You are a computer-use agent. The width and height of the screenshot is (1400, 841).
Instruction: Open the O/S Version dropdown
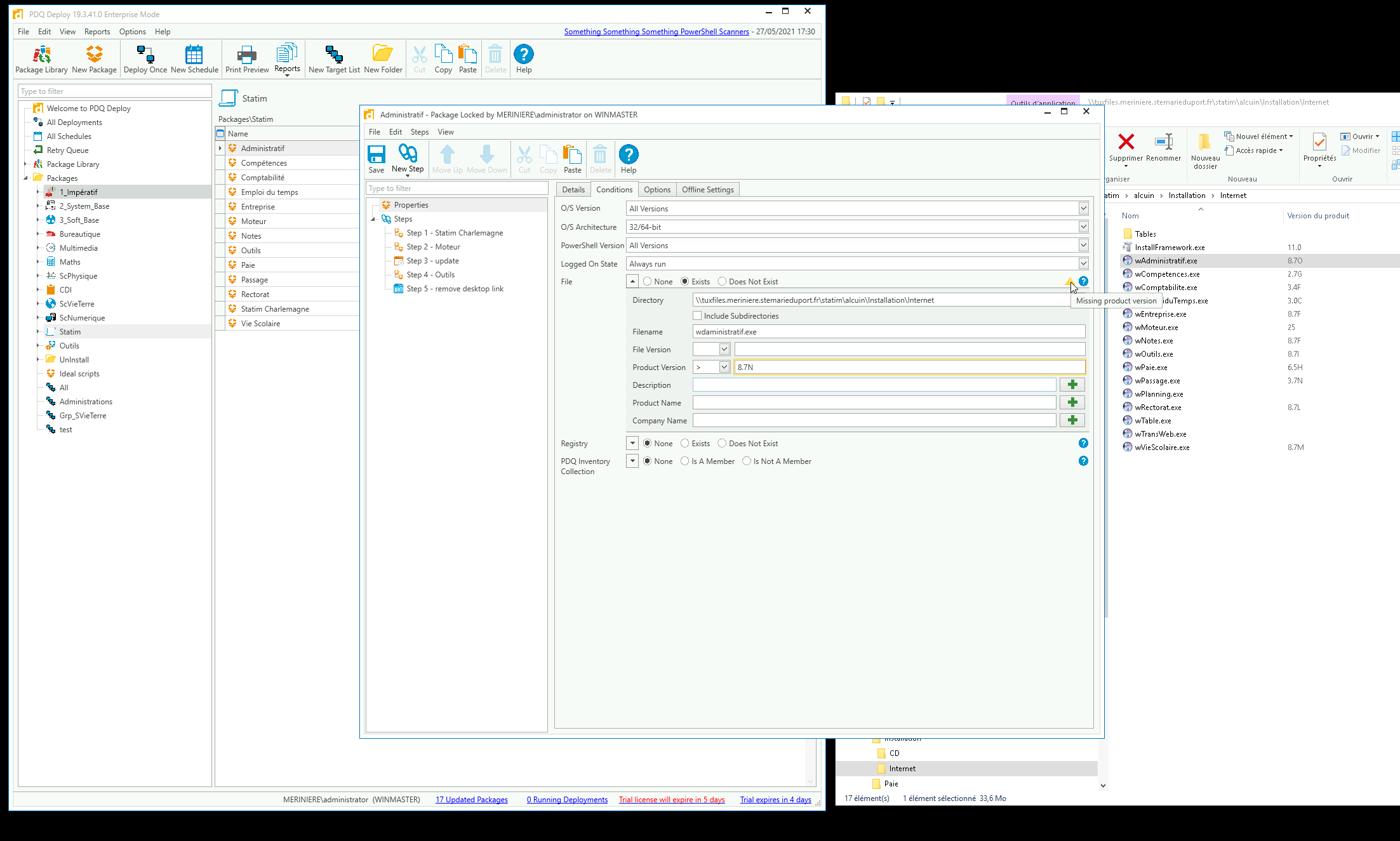point(1083,208)
